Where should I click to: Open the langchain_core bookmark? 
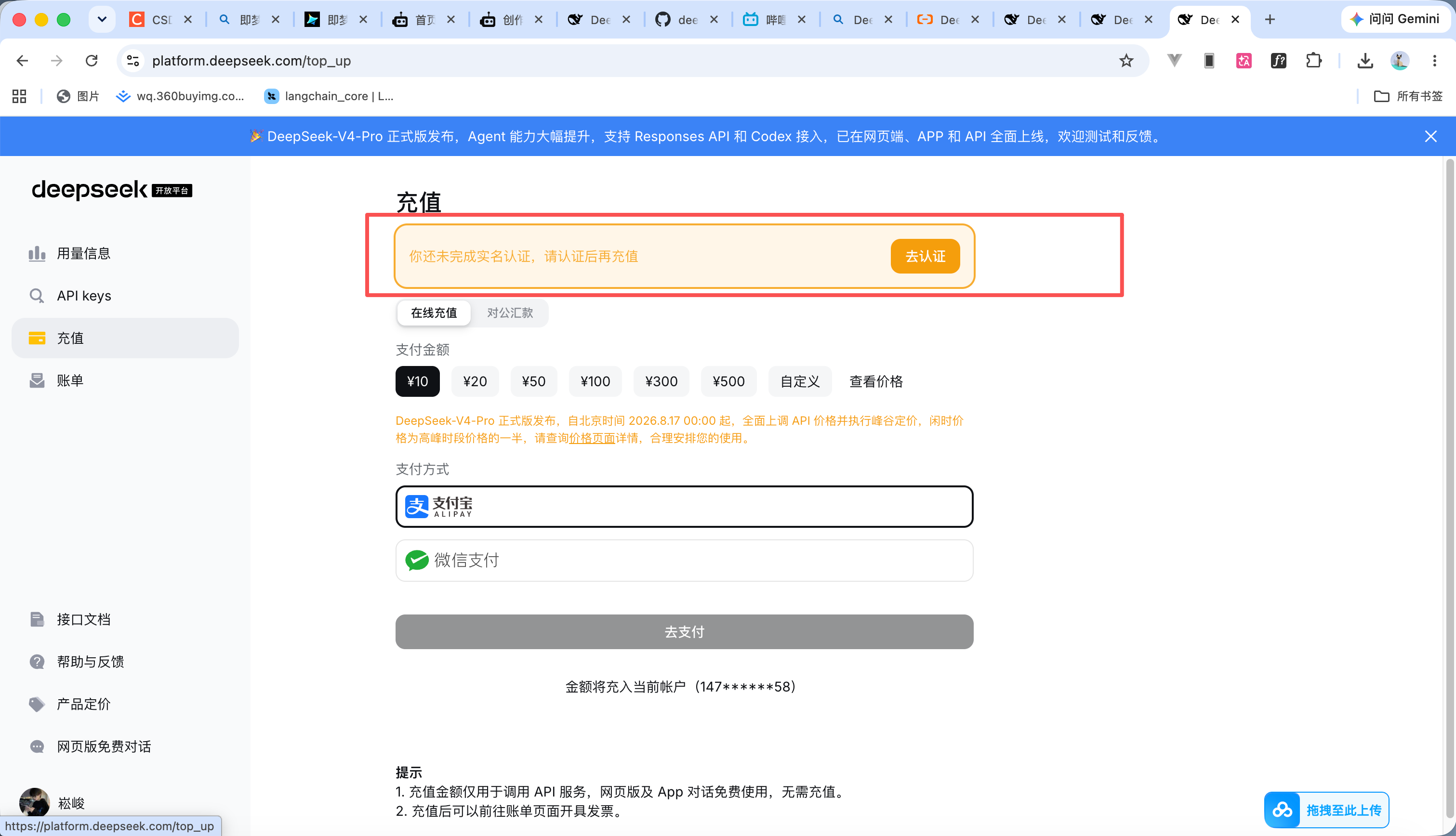[x=329, y=96]
